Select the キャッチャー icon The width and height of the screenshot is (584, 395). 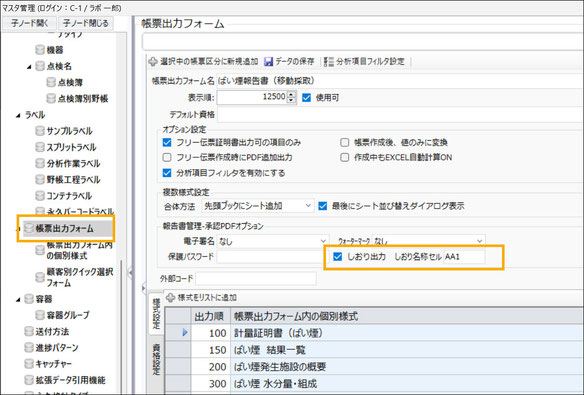29,364
